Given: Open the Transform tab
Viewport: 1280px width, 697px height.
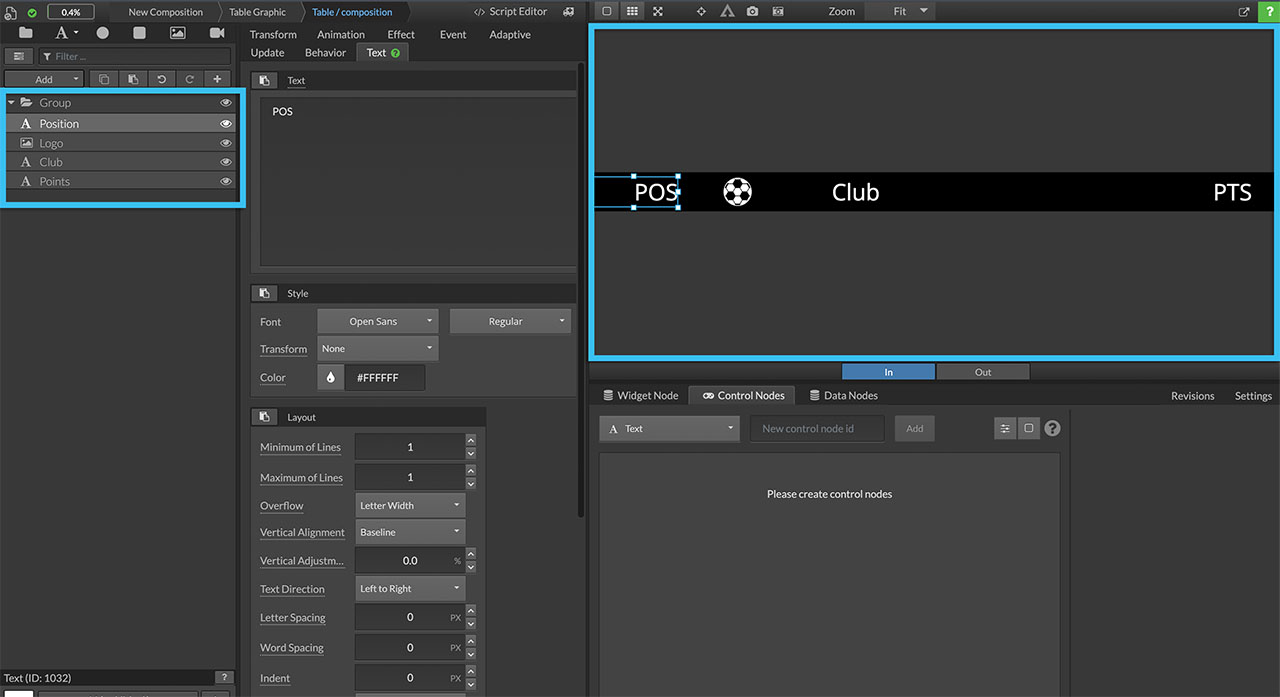Looking at the screenshot, I should (x=273, y=34).
